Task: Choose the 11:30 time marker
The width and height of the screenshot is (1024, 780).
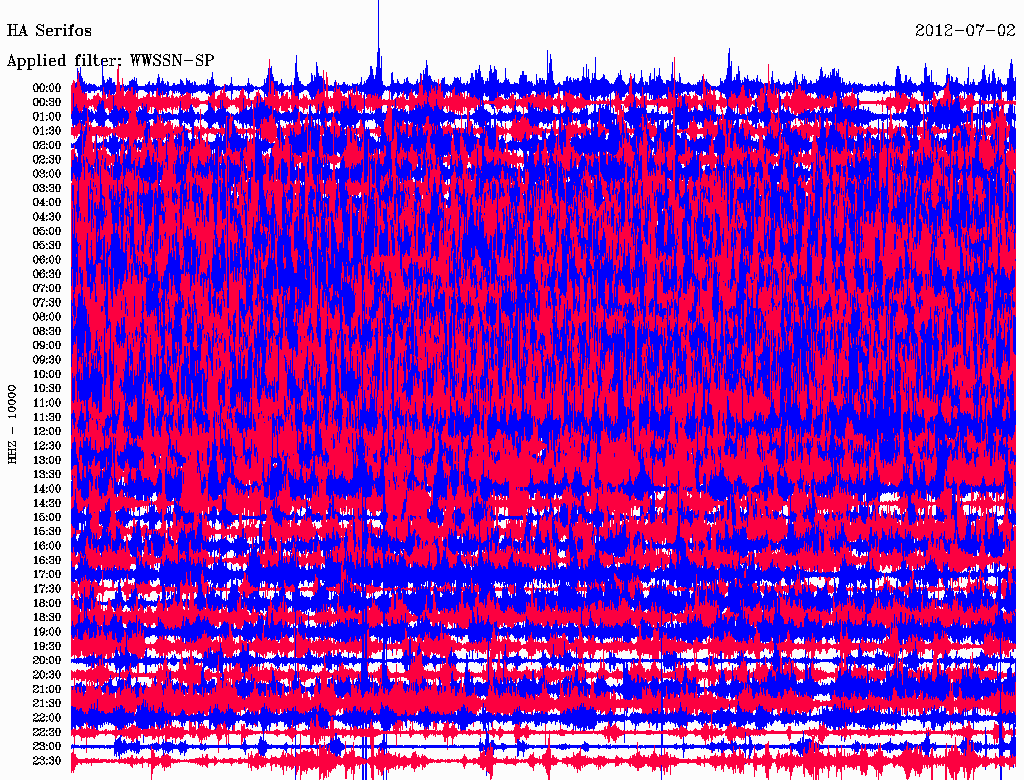Action: click(x=47, y=417)
